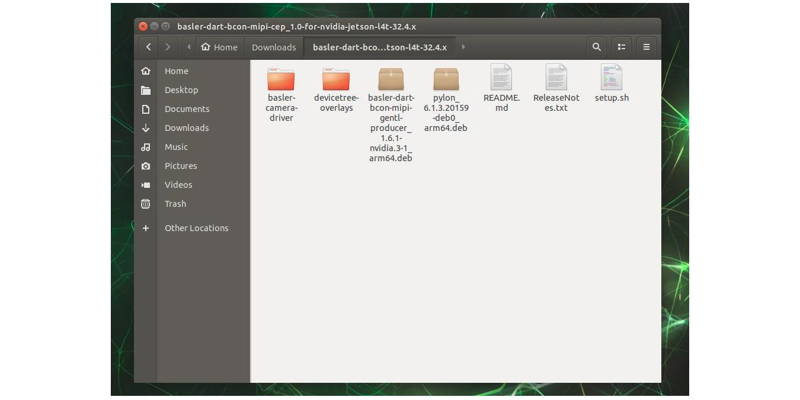The height and width of the screenshot is (400, 800).
Task: Click the Pictures camera icon in sidebar
Action: [x=146, y=166]
